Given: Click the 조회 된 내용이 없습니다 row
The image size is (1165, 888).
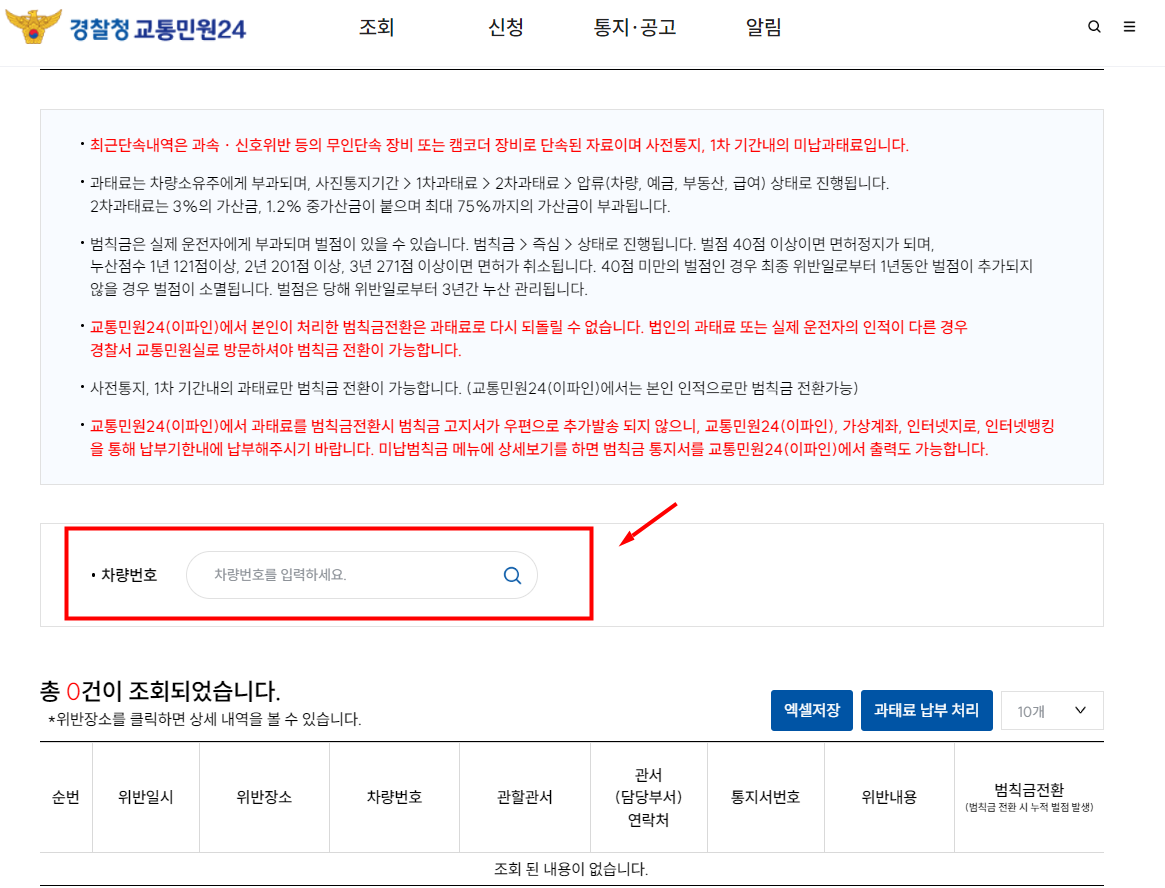Looking at the screenshot, I should click(x=571, y=870).
